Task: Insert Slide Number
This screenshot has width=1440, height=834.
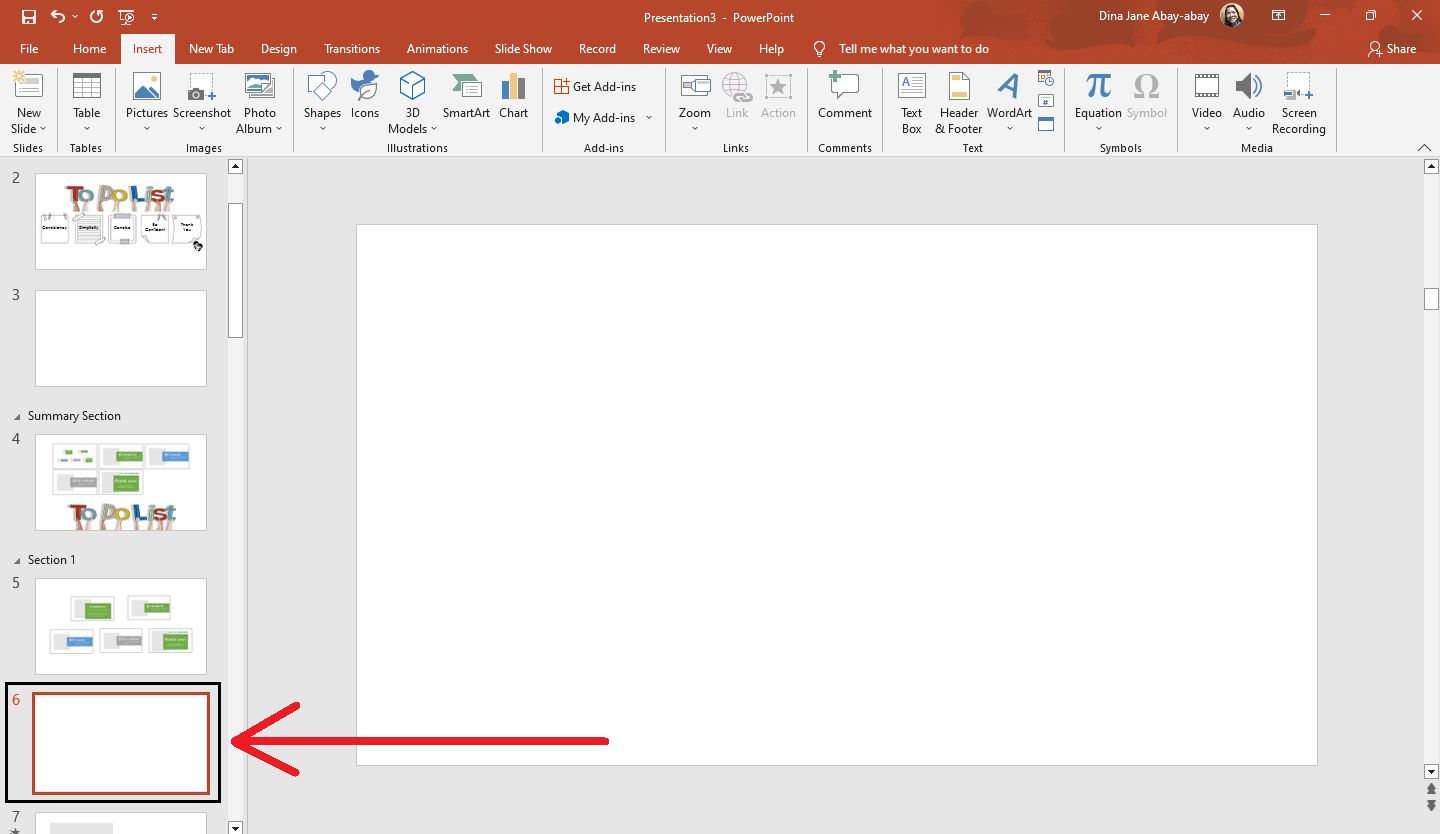Action: coord(1046,99)
